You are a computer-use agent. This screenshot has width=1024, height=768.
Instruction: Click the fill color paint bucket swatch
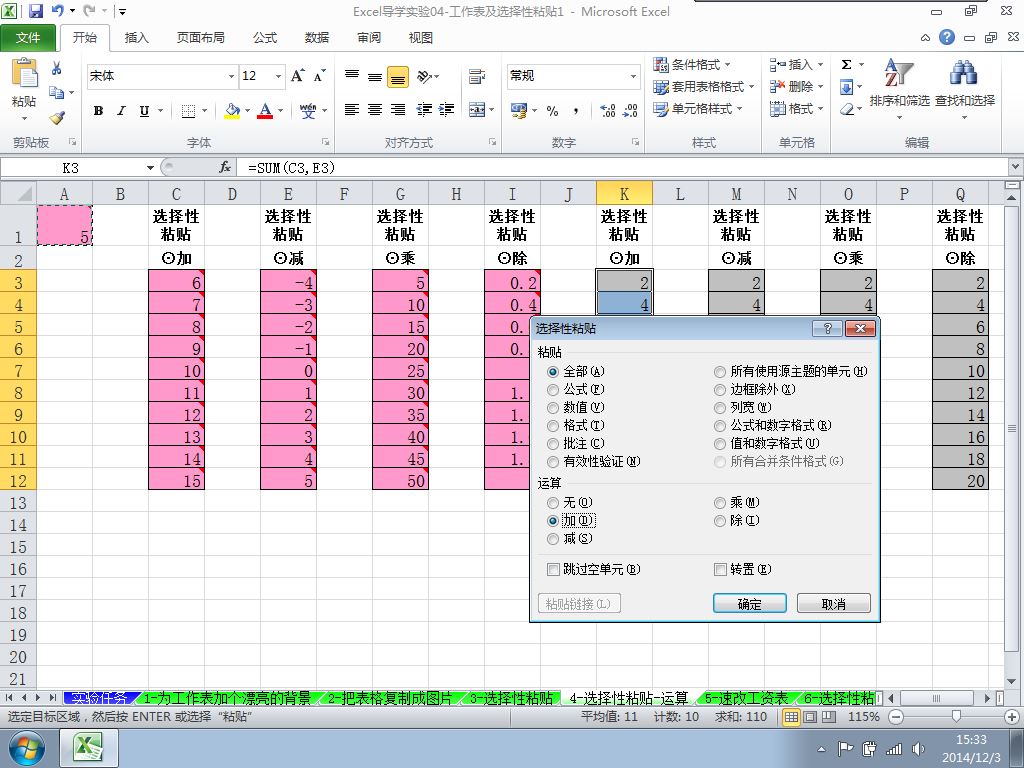tap(232, 110)
